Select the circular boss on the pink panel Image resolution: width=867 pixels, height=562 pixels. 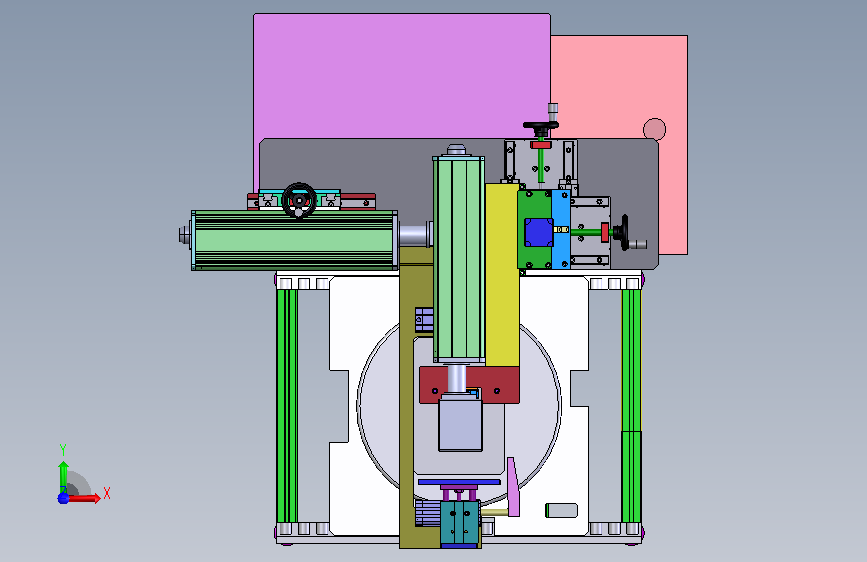(655, 129)
